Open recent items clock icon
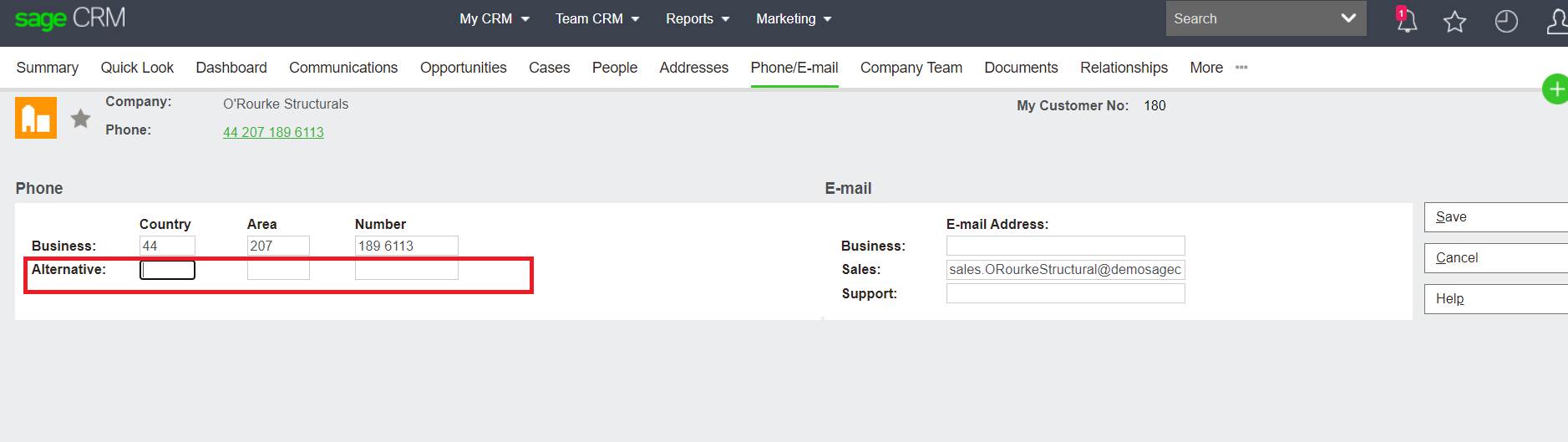1568x442 pixels. click(1506, 21)
